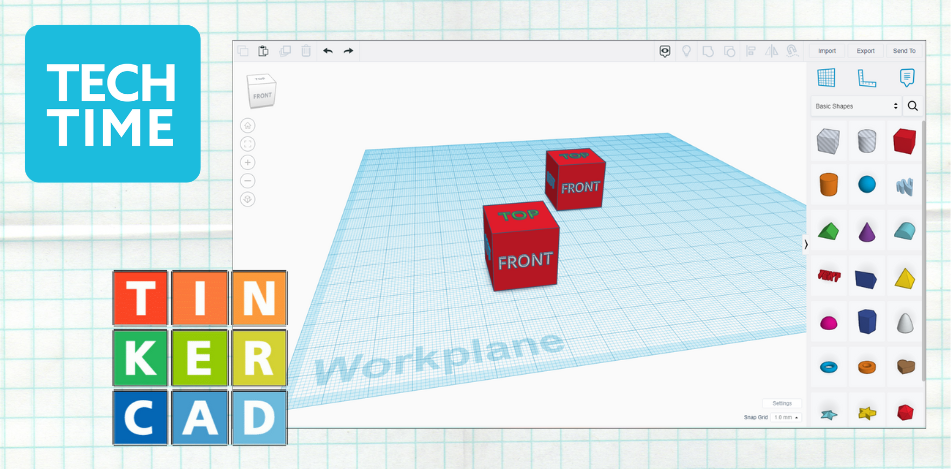Open the Snap Grid 1.0 mm dropdown
This screenshot has width=951, height=469.
pos(787,417)
